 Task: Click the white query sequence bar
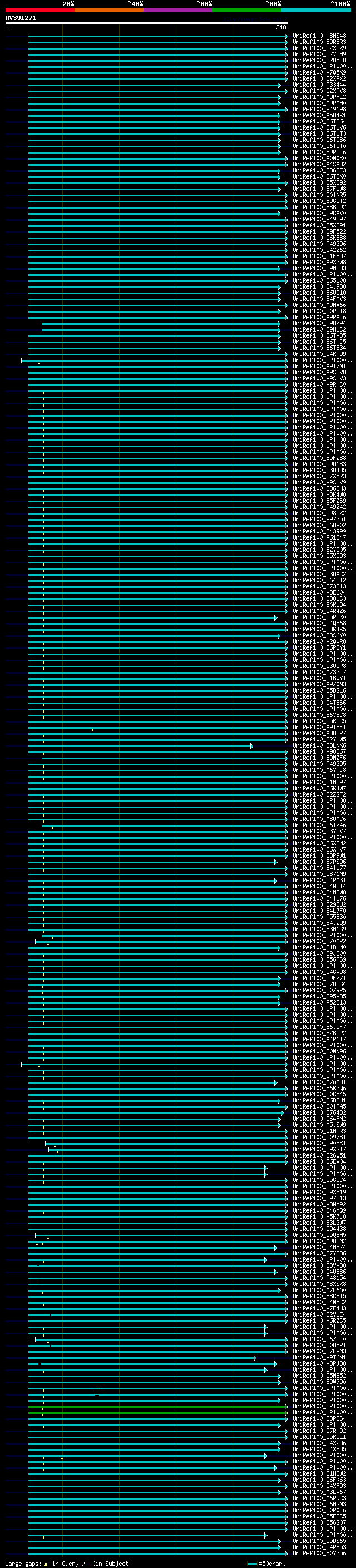[x=147, y=23]
